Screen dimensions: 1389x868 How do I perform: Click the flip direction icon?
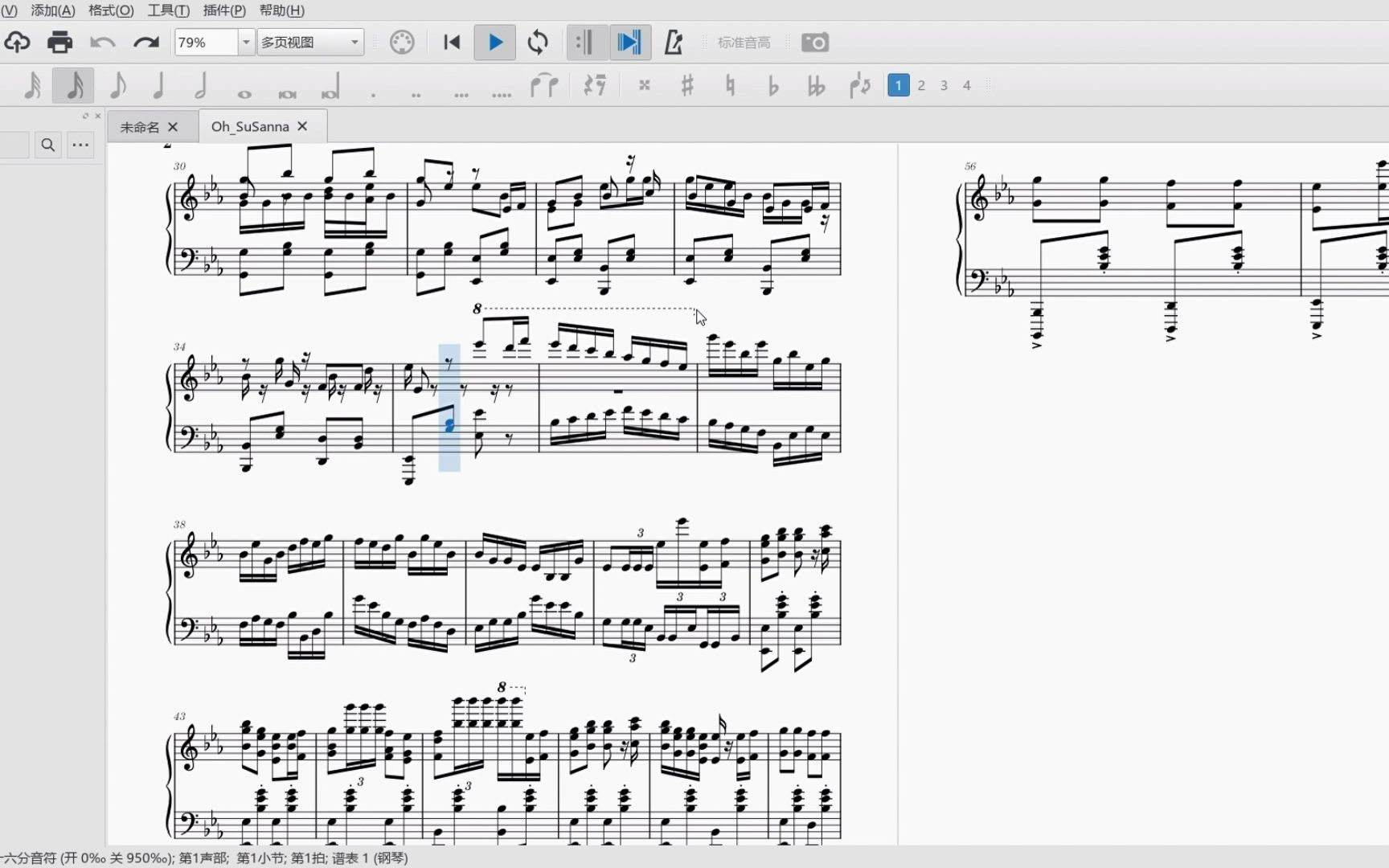(x=859, y=85)
